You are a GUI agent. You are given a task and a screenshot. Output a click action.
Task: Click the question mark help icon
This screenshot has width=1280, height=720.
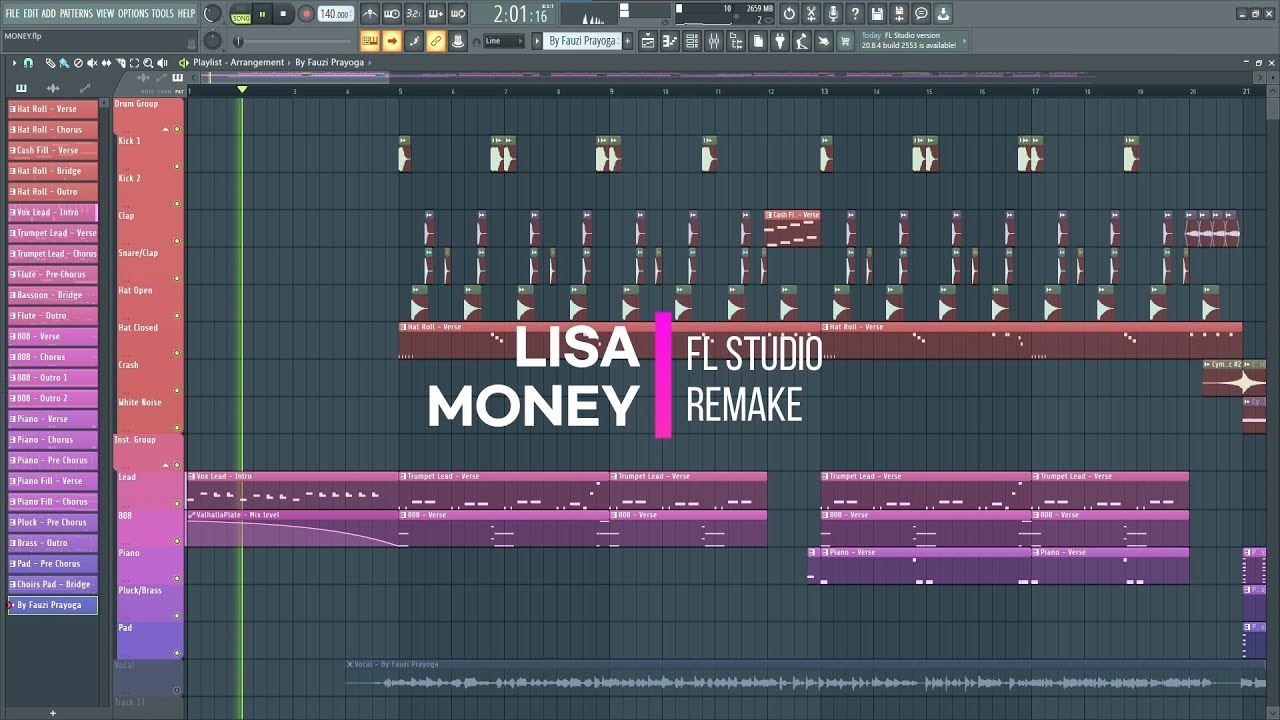(855, 14)
